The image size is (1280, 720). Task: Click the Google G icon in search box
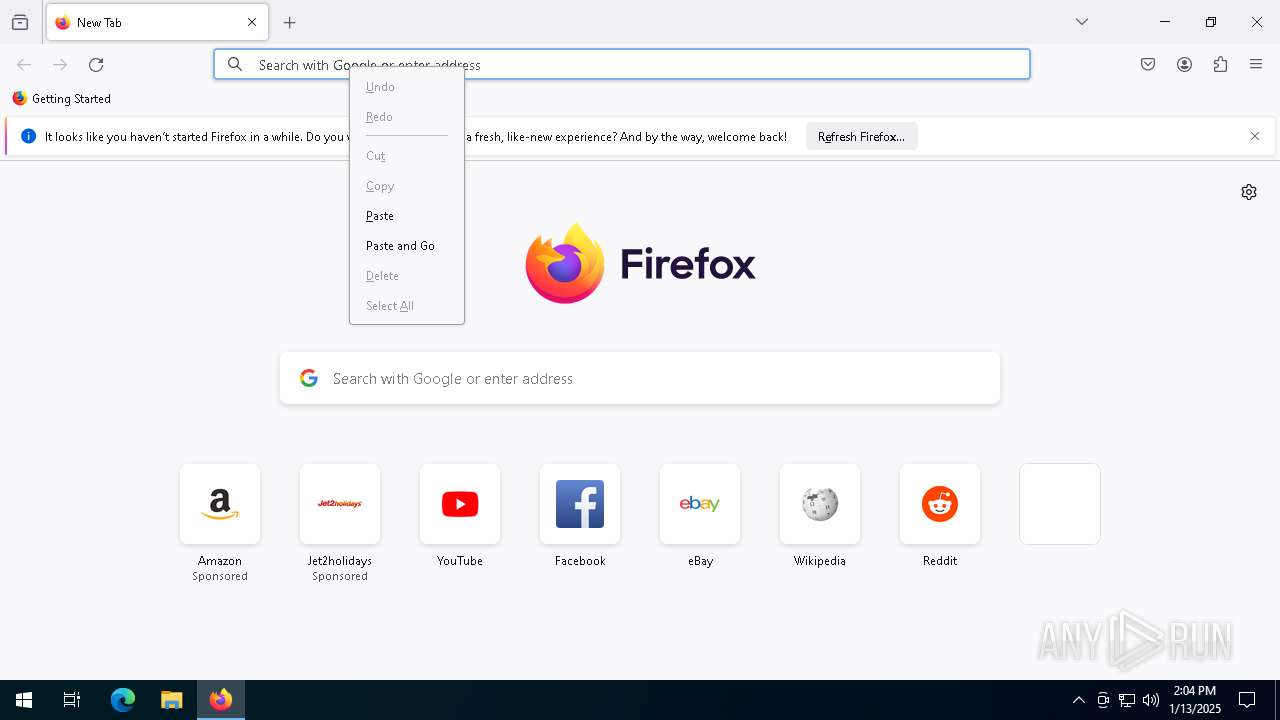[x=309, y=378]
